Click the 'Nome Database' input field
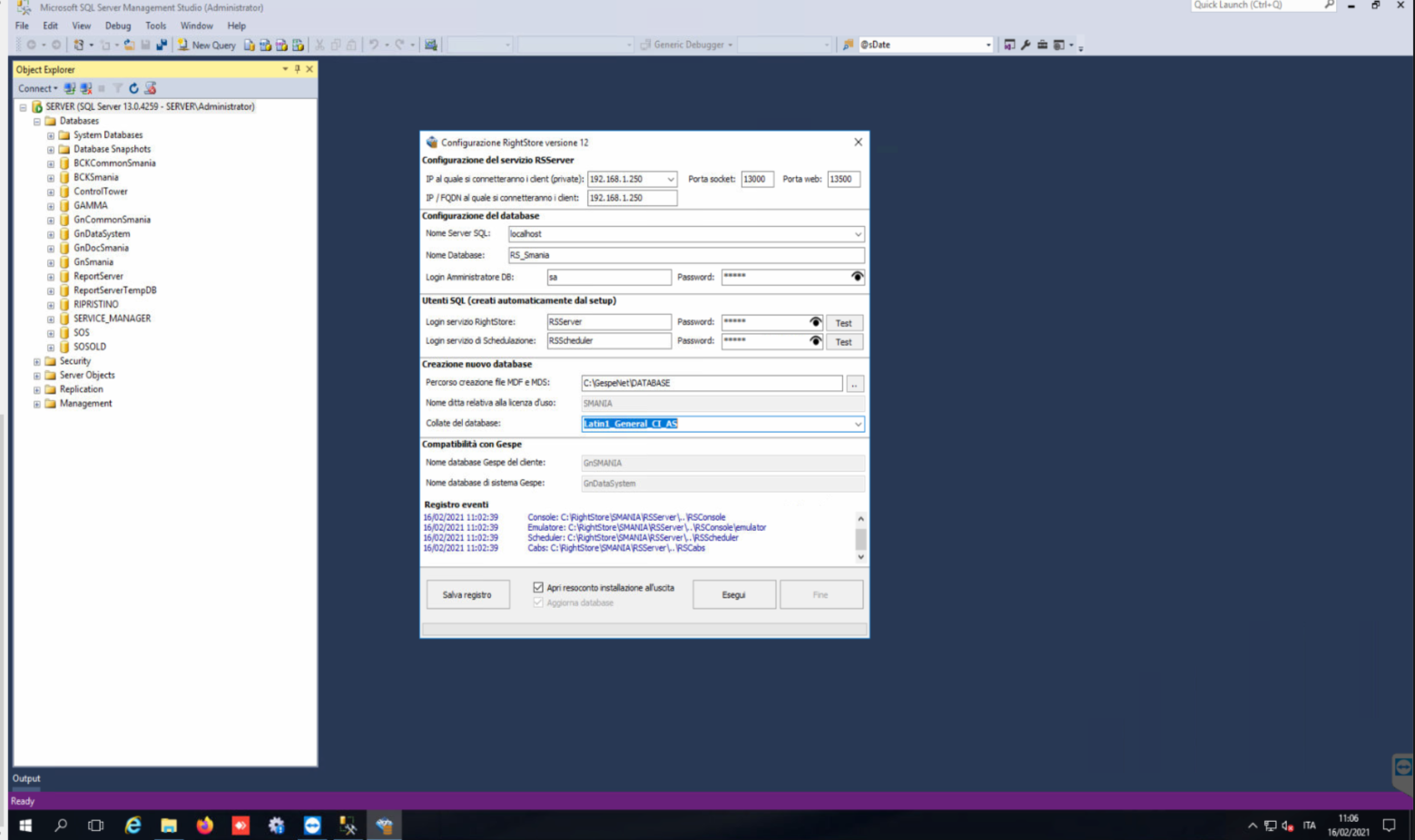The image size is (1415, 840). pos(685,255)
